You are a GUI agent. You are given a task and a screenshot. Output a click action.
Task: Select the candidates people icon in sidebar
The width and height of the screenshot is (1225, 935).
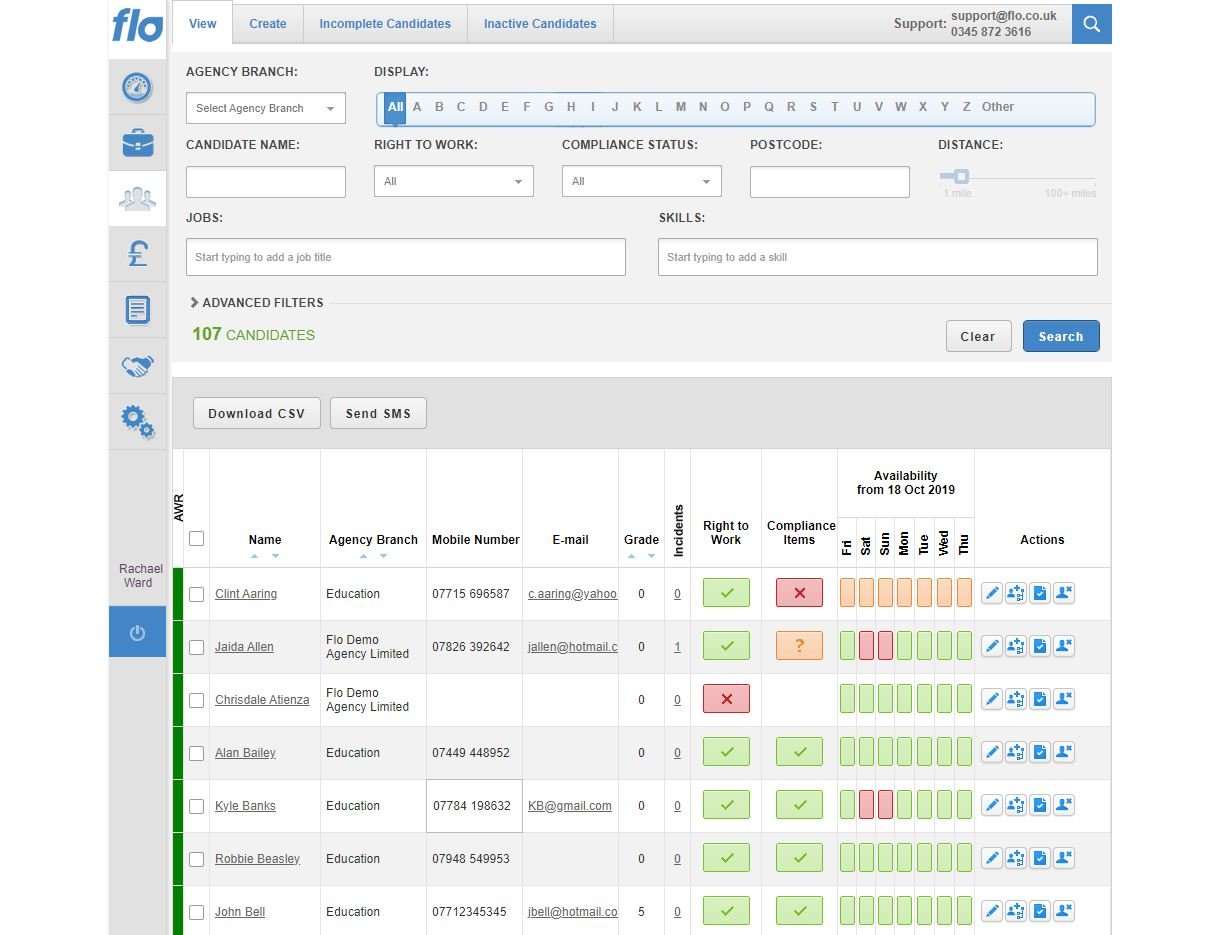coord(137,197)
